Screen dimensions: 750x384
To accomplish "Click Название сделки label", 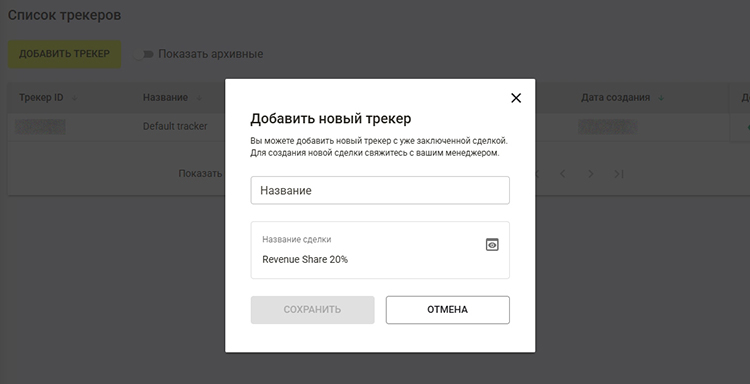I will pos(297,240).
